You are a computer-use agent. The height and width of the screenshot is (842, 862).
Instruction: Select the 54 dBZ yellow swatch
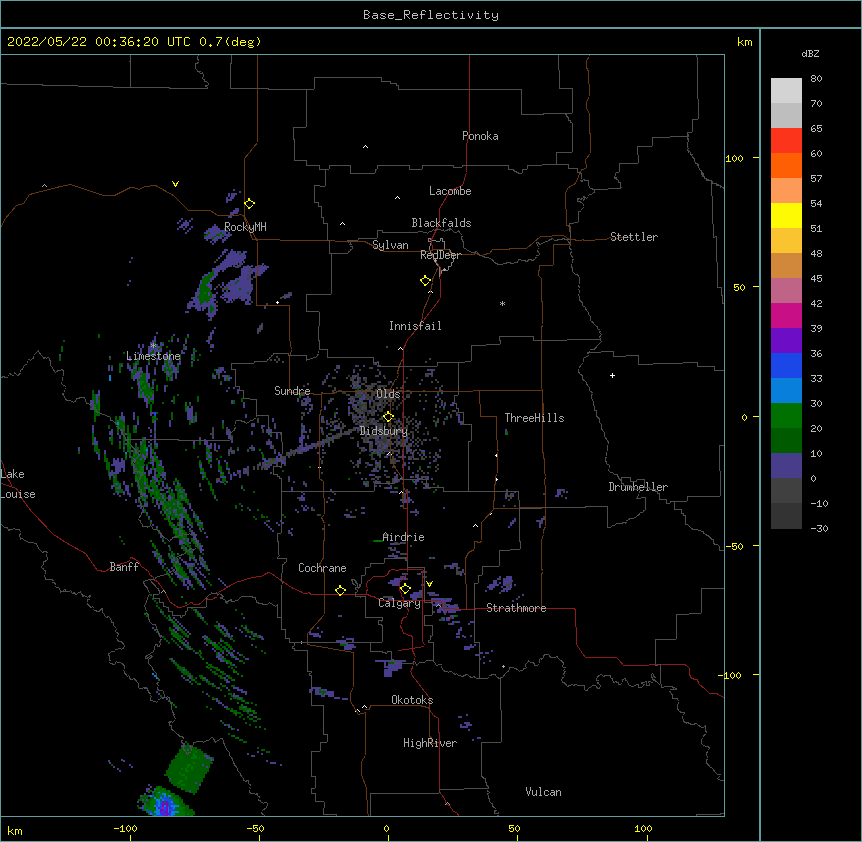(x=786, y=215)
